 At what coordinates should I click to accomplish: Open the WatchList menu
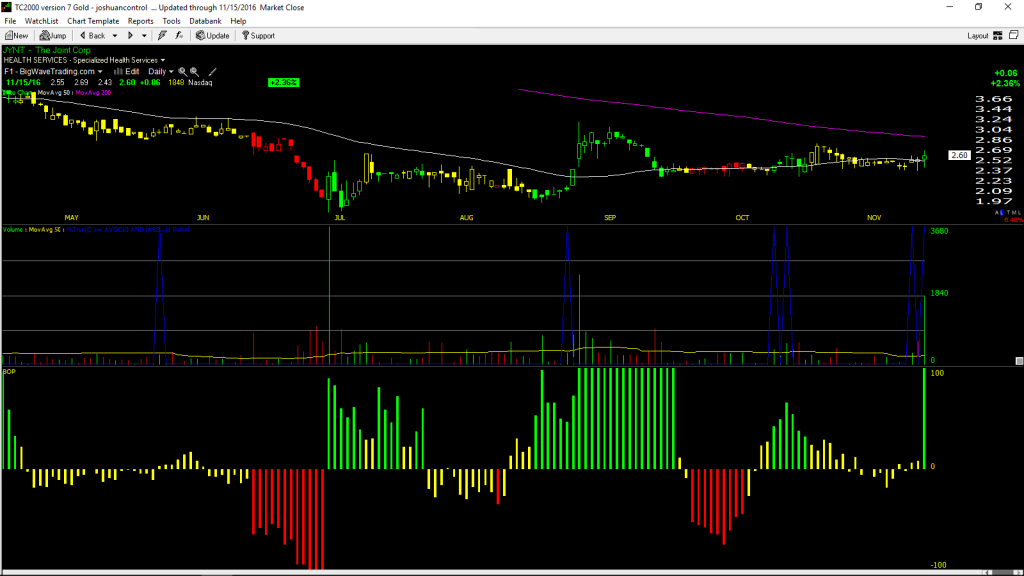(41, 22)
